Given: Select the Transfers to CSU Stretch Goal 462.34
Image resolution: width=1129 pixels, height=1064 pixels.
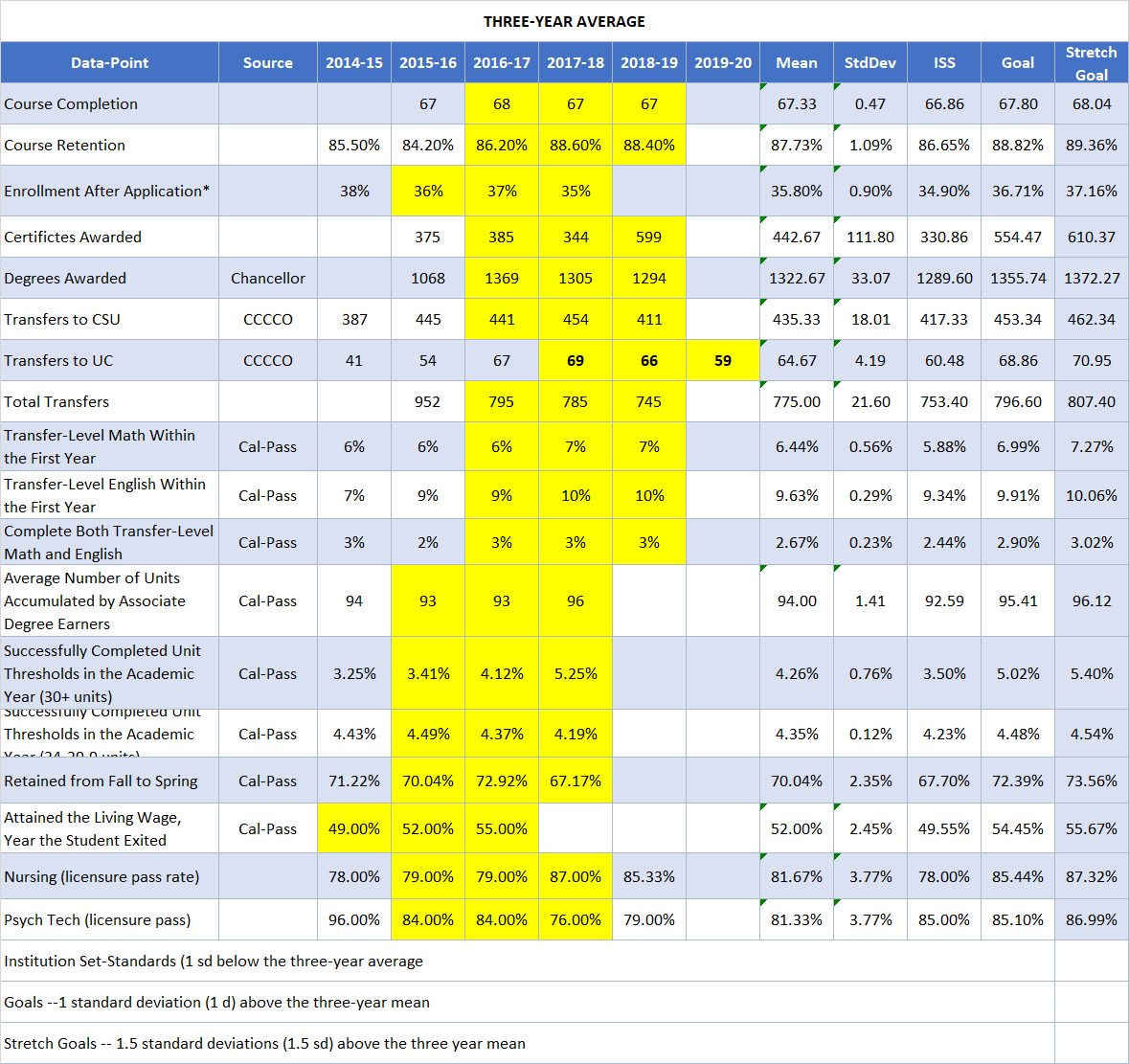Looking at the screenshot, I should pos(1091,320).
